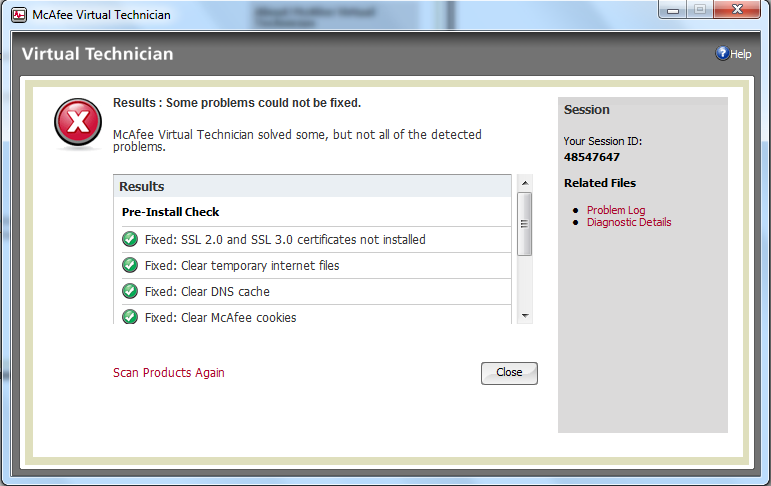This screenshot has width=771, height=486.
Task: Open the Problem Log link
Action: pyautogui.click(x=616, y=210)
